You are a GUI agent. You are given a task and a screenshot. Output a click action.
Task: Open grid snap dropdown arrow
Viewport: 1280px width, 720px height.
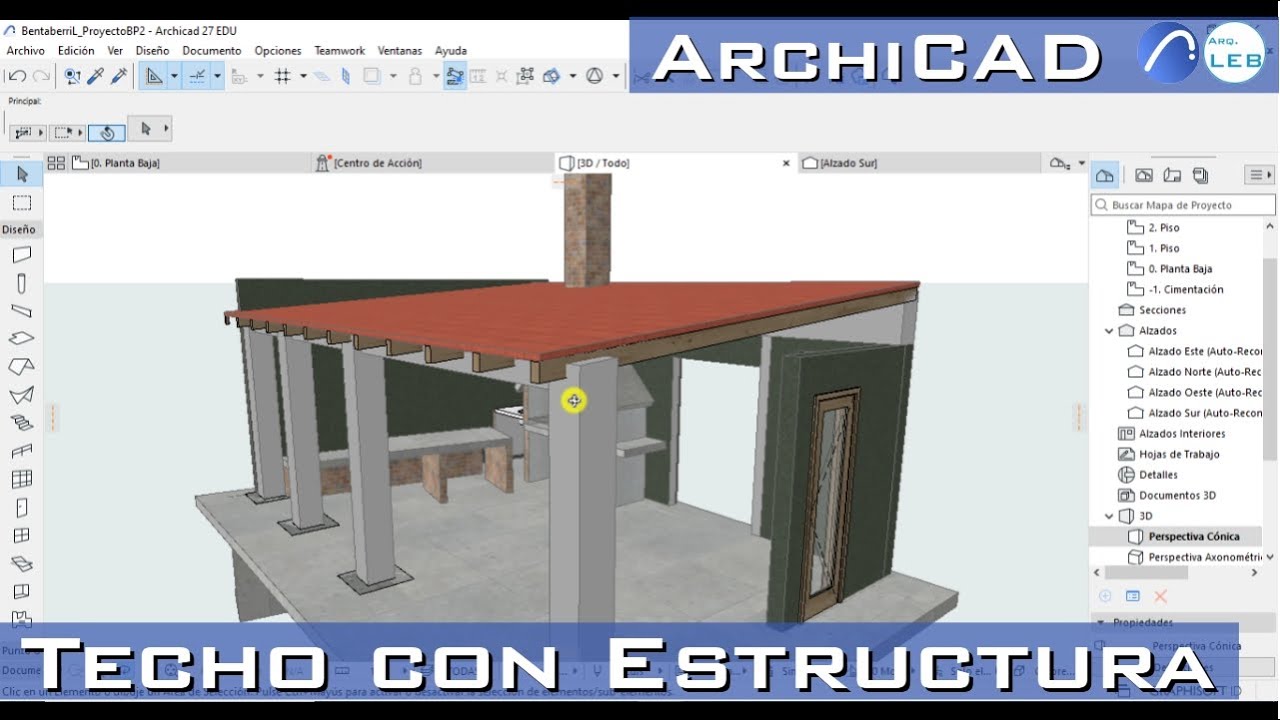click(303, 76)
